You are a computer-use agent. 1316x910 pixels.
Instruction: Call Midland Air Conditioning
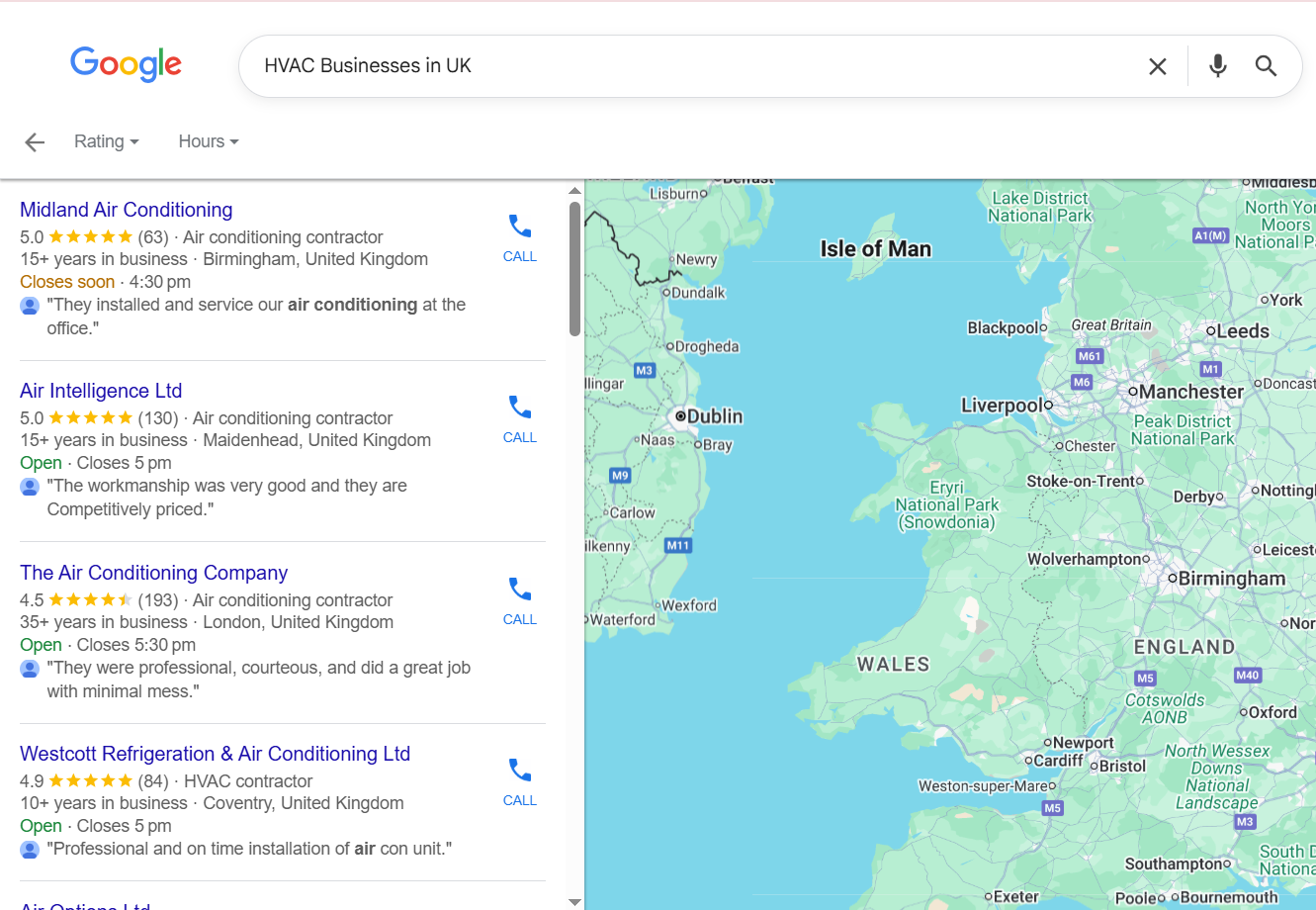pos(519,237)
